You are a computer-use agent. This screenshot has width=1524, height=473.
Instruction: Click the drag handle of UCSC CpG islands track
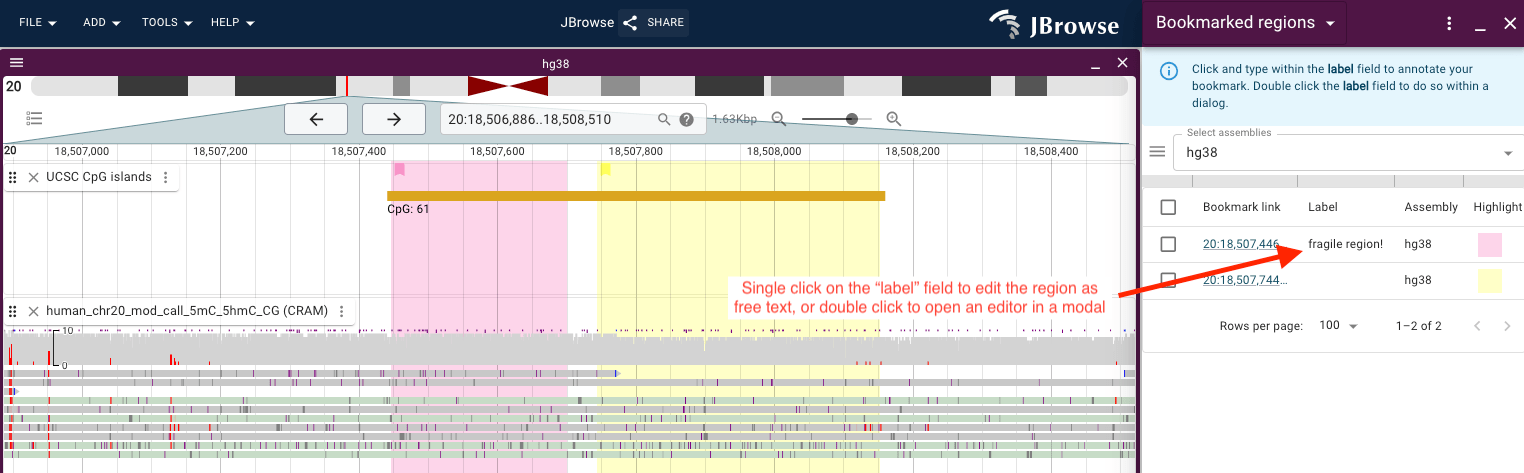click(14, 177)
